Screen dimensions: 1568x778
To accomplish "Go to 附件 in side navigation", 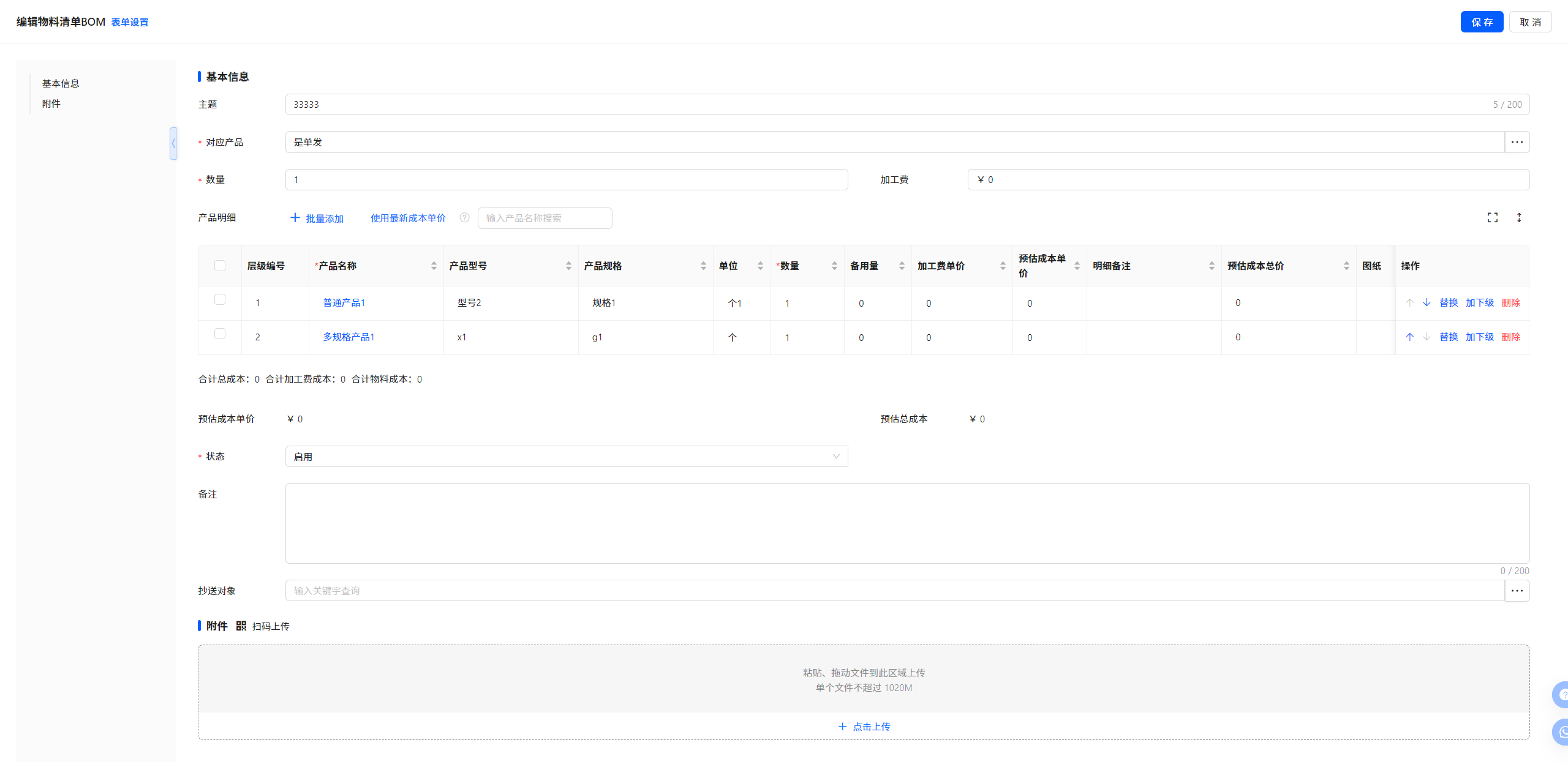I will click(51, 103).
